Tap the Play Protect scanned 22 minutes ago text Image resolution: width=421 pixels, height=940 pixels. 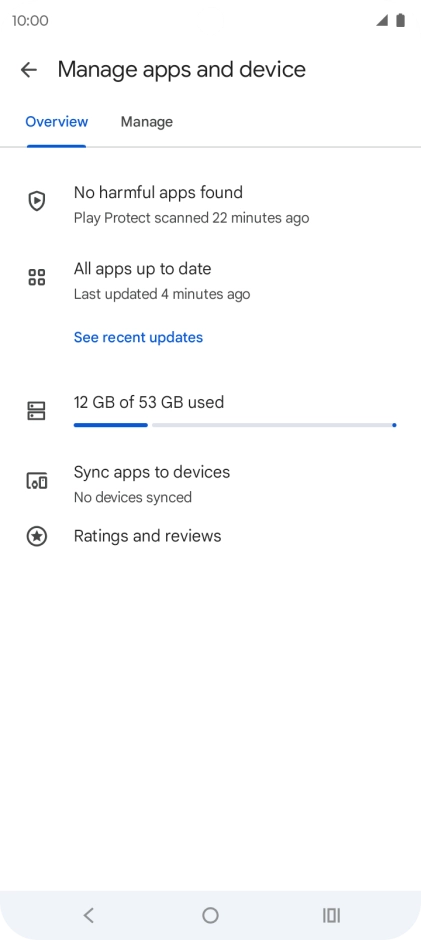point(191,218)
